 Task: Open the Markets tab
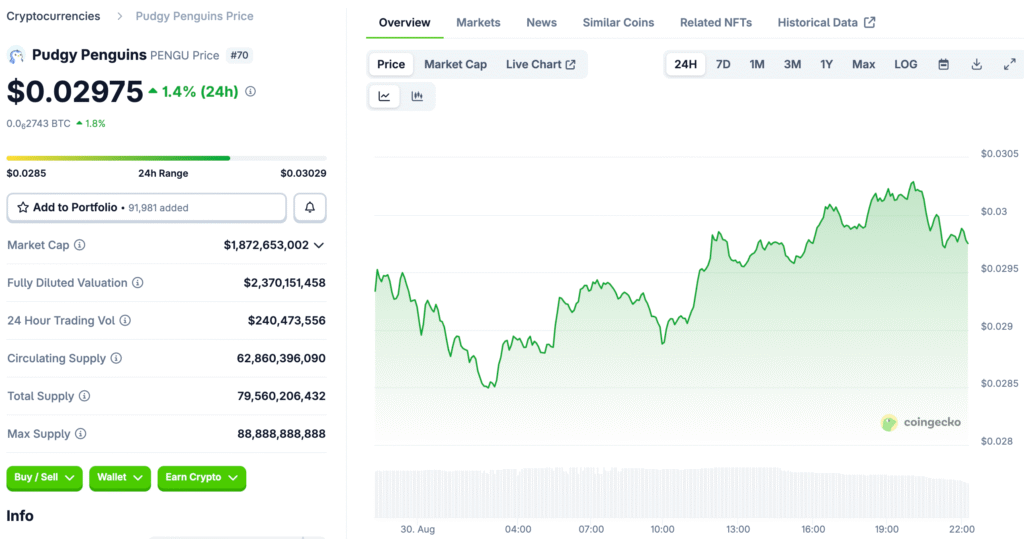pyautogui.click(x=478, y=22)
